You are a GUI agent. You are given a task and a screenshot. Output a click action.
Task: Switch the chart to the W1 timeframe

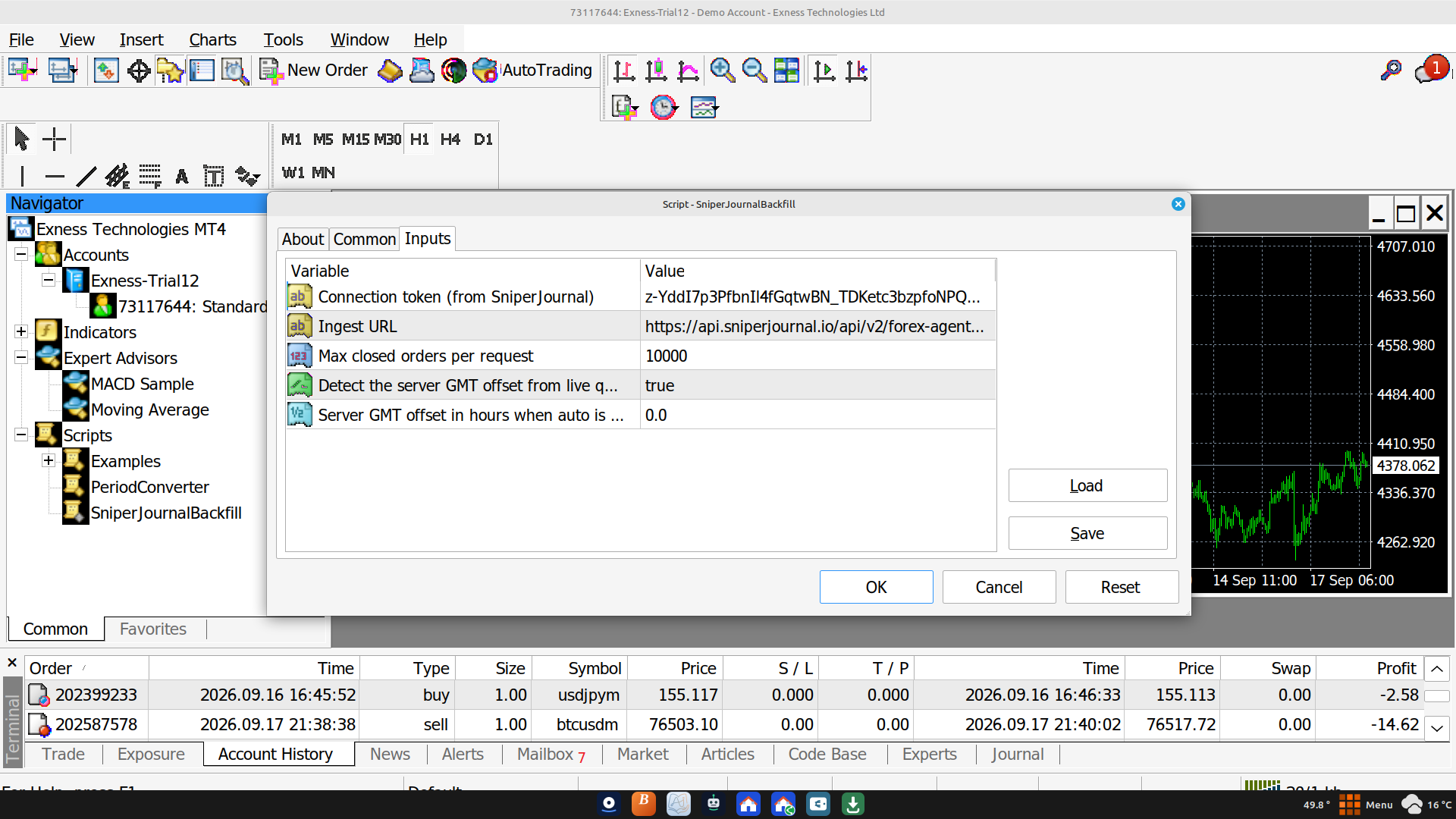[x=293, y=173]
